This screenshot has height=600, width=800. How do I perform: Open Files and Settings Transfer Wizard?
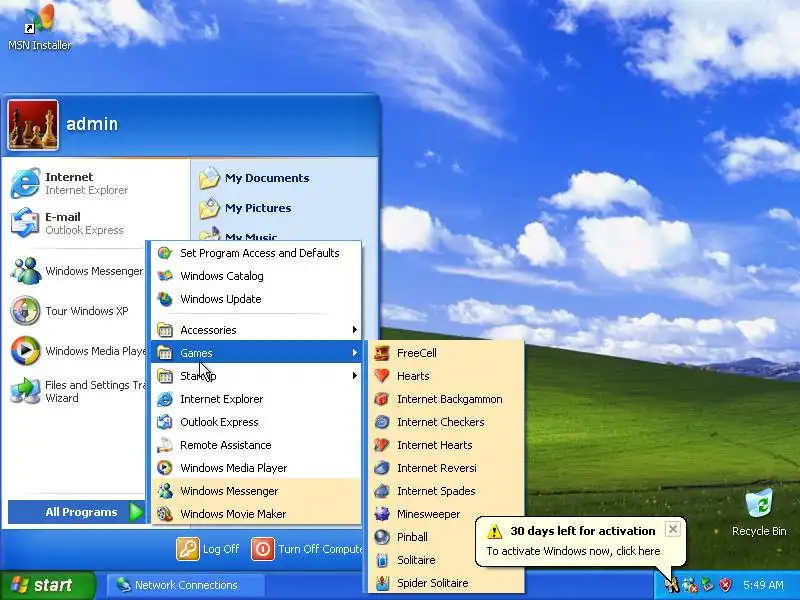77,391
